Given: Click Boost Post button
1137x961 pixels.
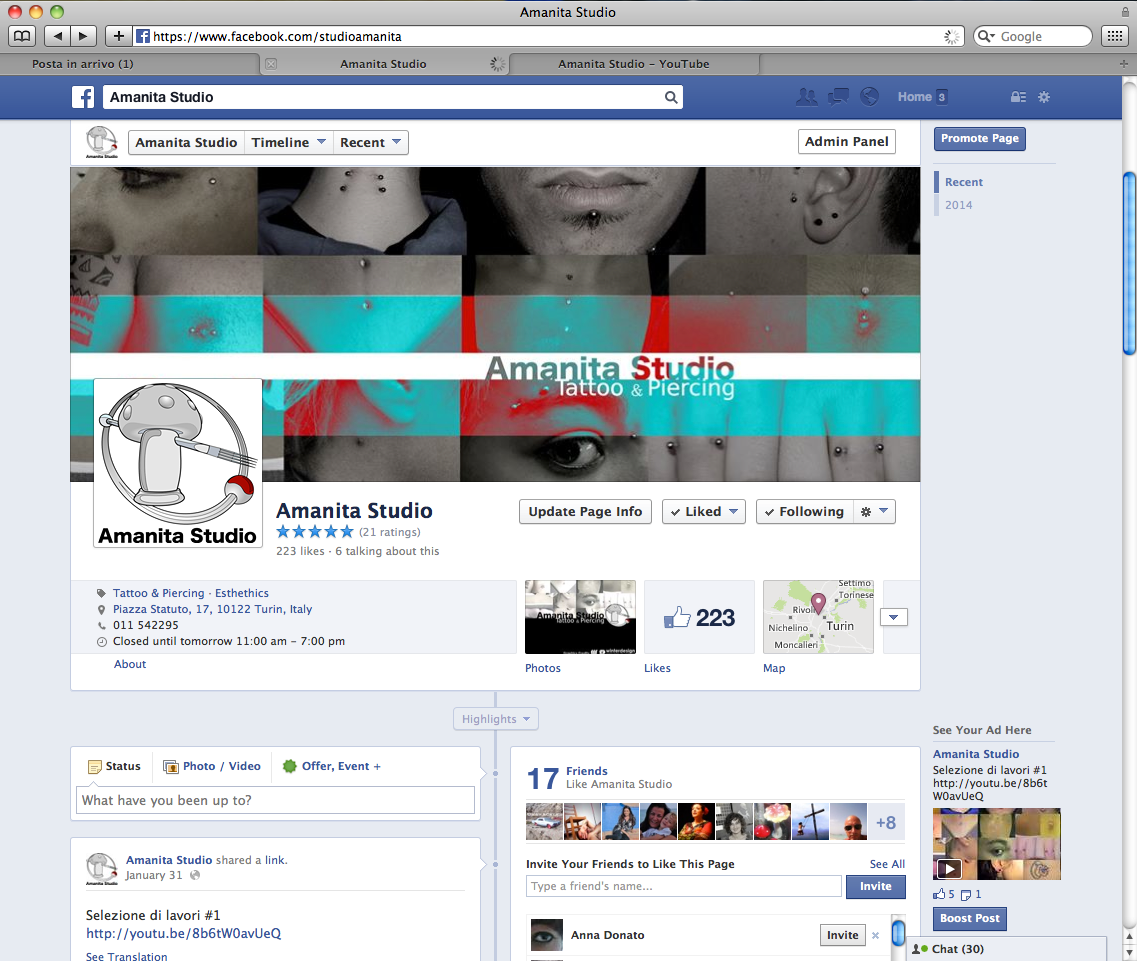Looking at the screenshot, I should tap(969, 918).
